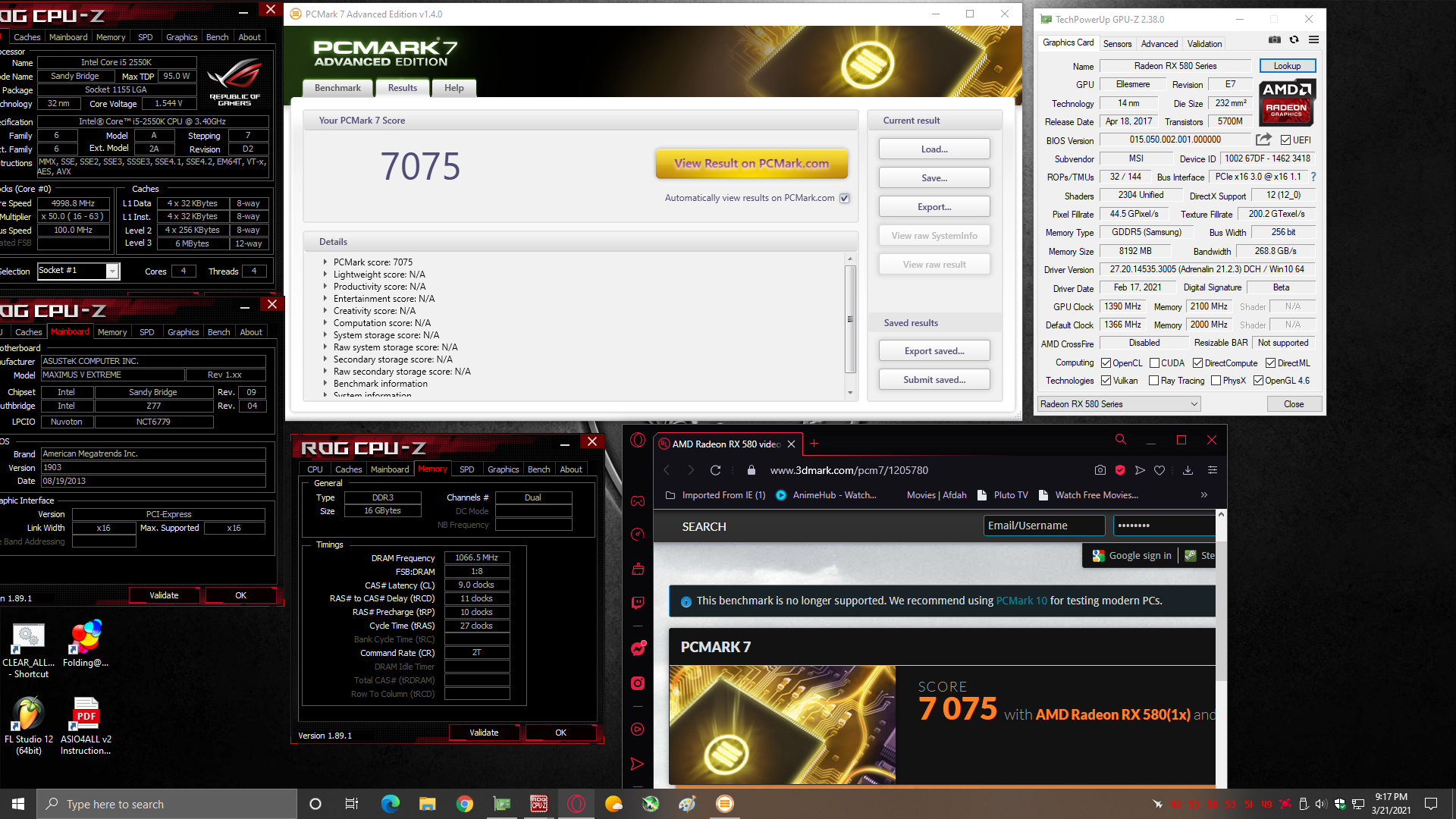The height and width of the screenshot is (819, 1456).
Task: Expand the Creativity score detail row
Action: tap(325, 311)
